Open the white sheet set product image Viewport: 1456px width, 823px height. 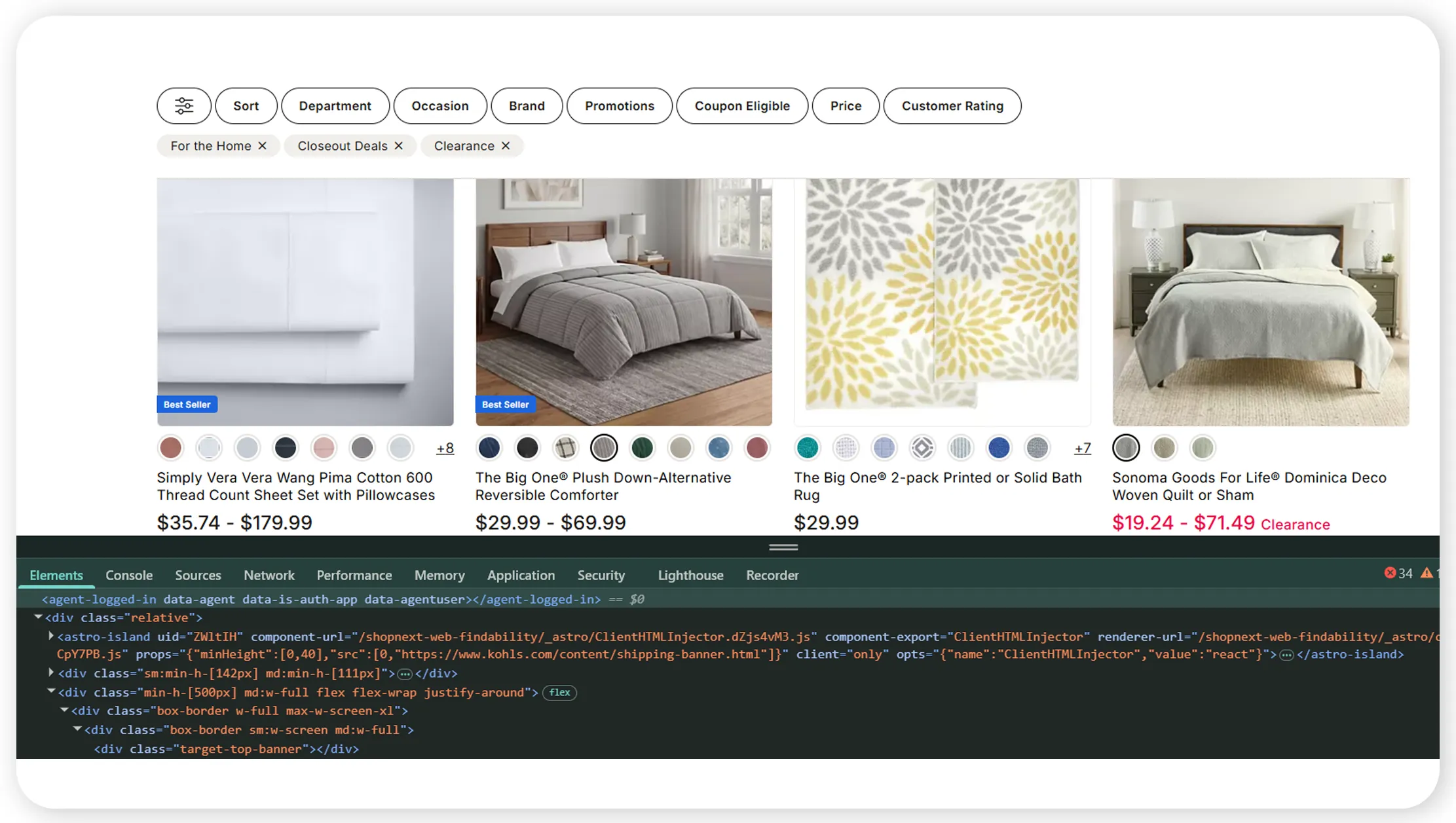click(305, 302)
